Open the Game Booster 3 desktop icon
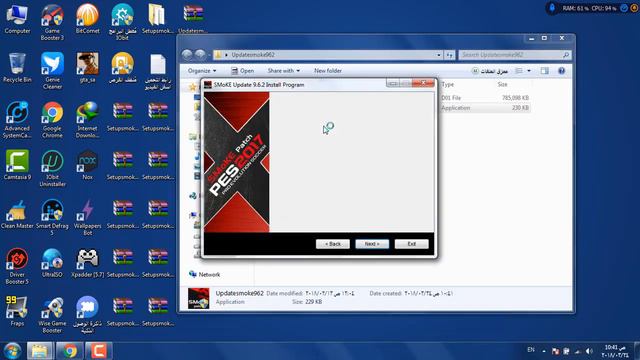This screenshot has height=360, width=640. pyautogui.click(x=52, y=22)
